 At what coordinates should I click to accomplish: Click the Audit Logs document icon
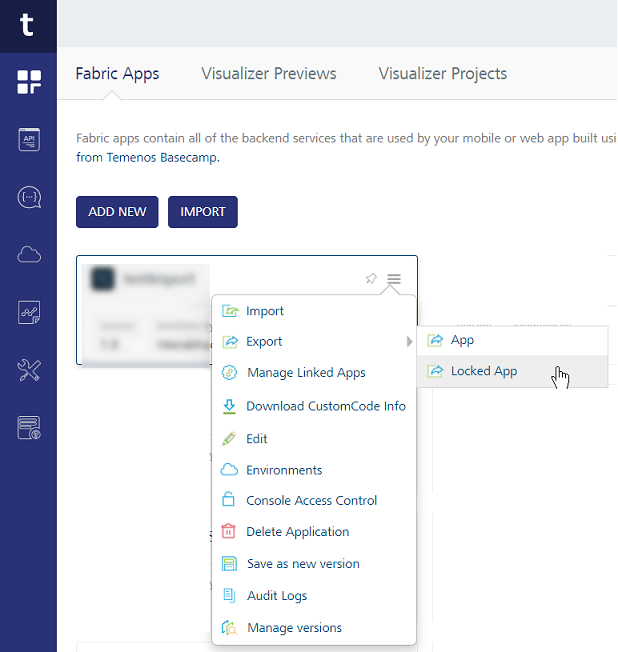229,595
